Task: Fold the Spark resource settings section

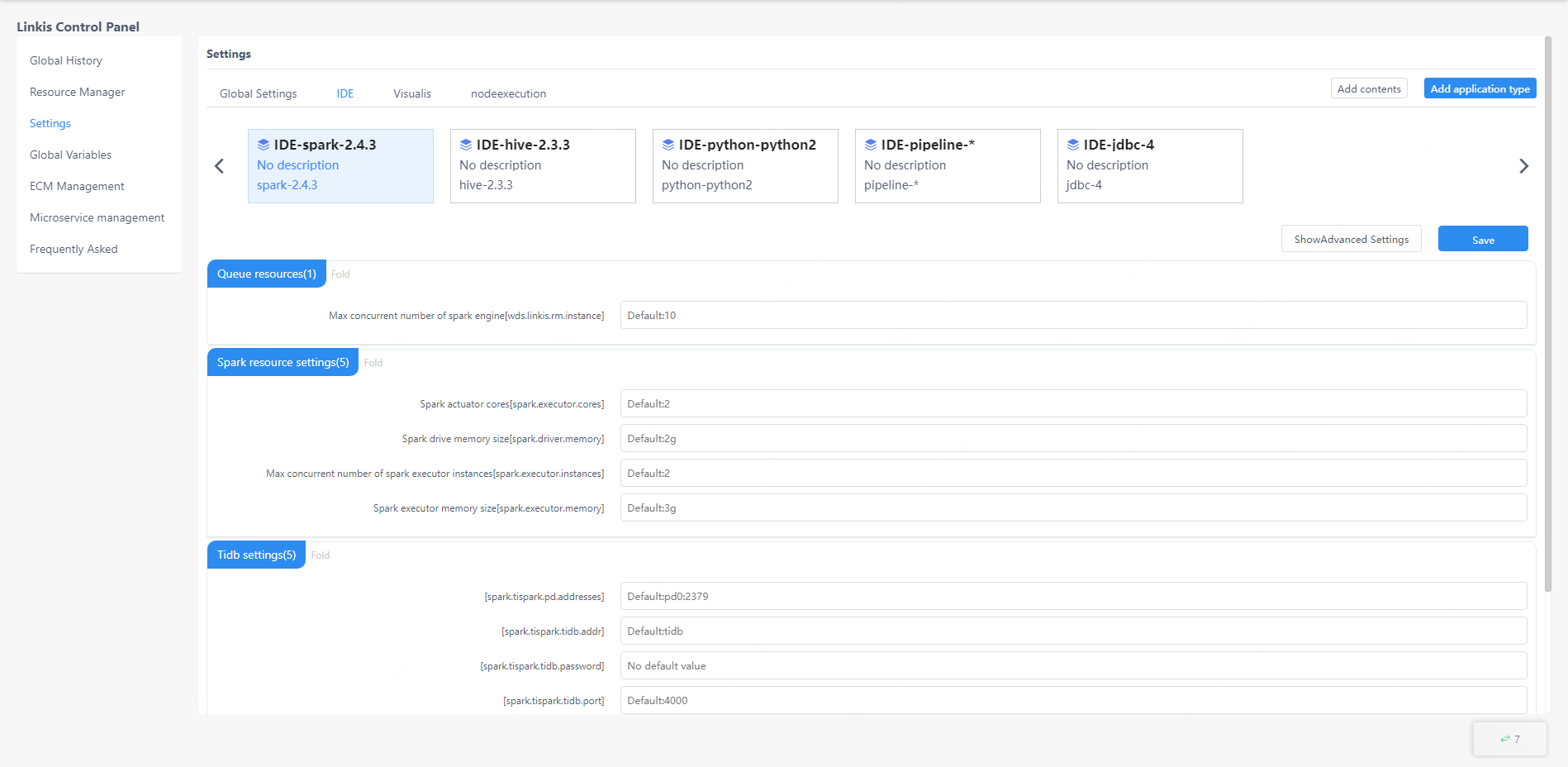Action: pyautogui.click(x=373, y=363)
